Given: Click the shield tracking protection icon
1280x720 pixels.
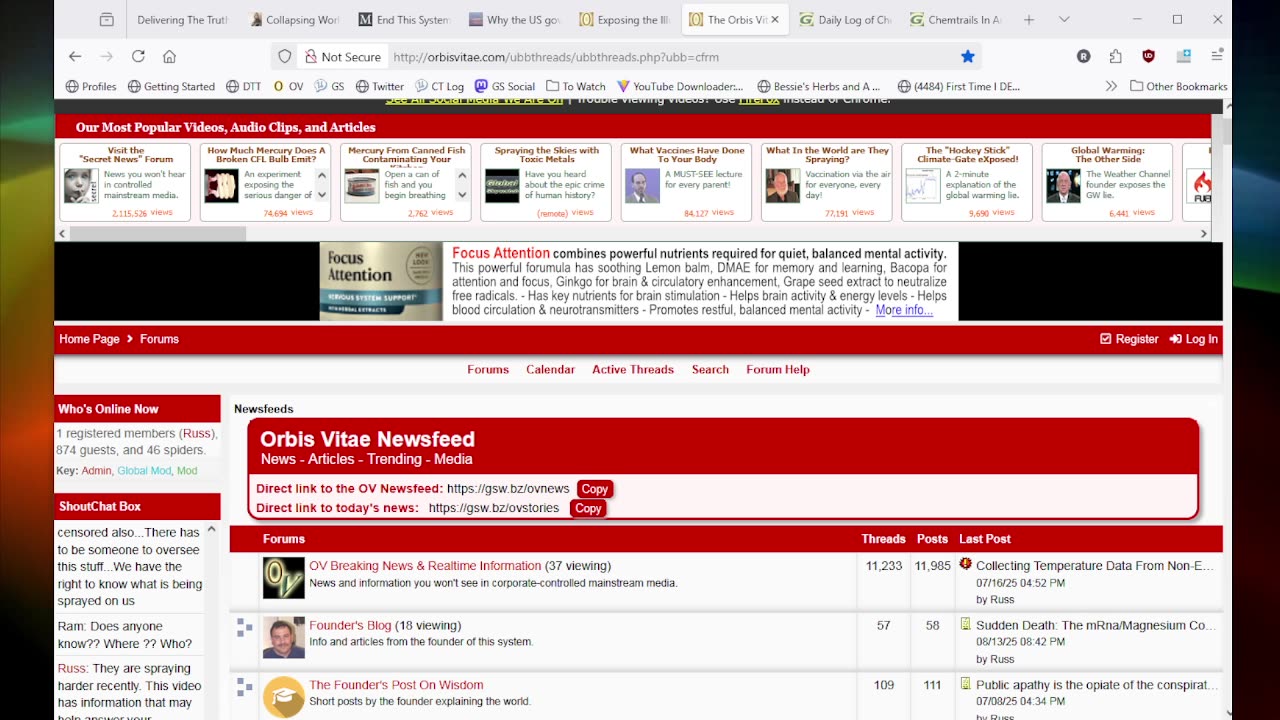Looking at the screenshot, I should 285,57.
